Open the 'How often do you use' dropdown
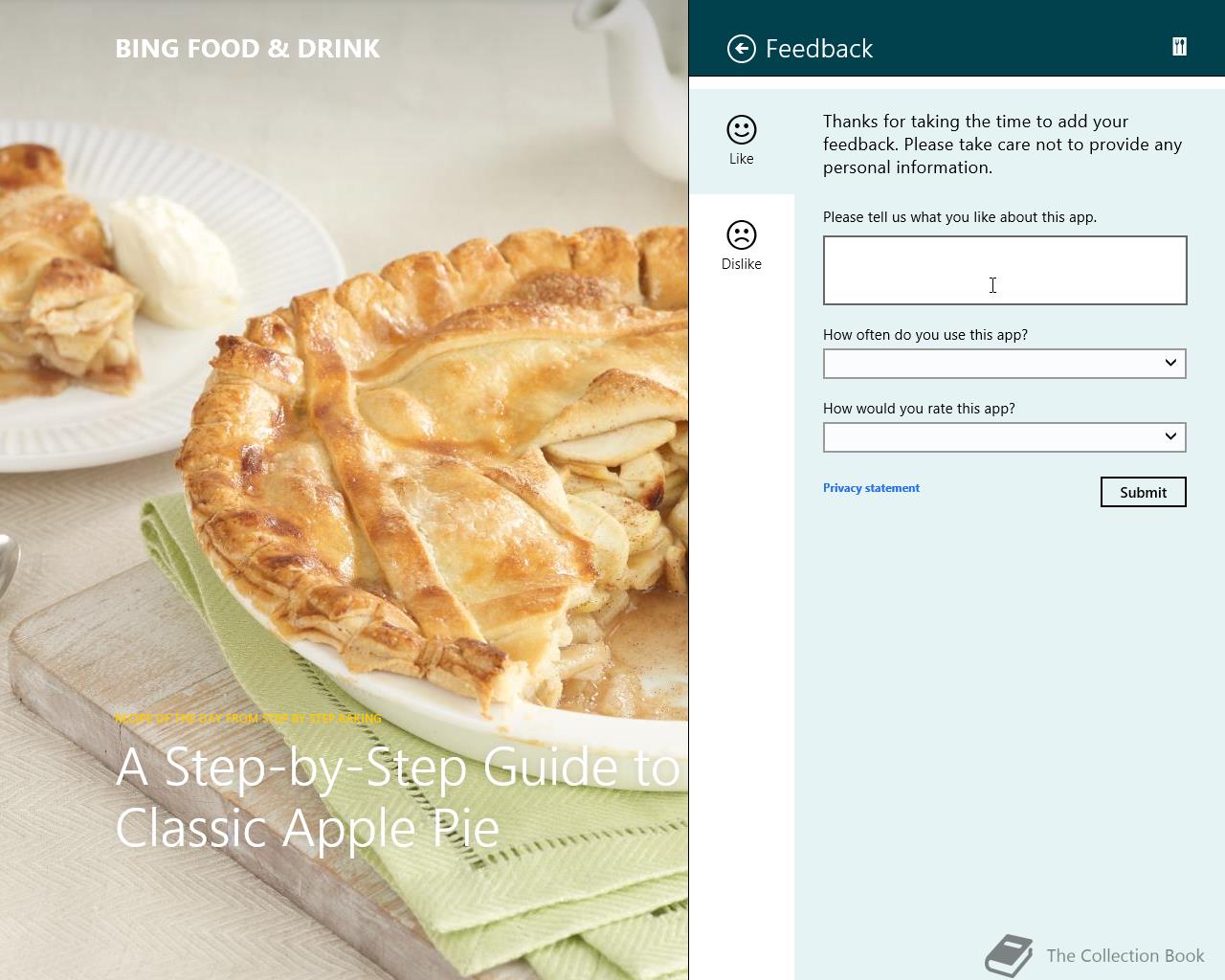The image size is (1225, 980). (x=1005, y=364)
